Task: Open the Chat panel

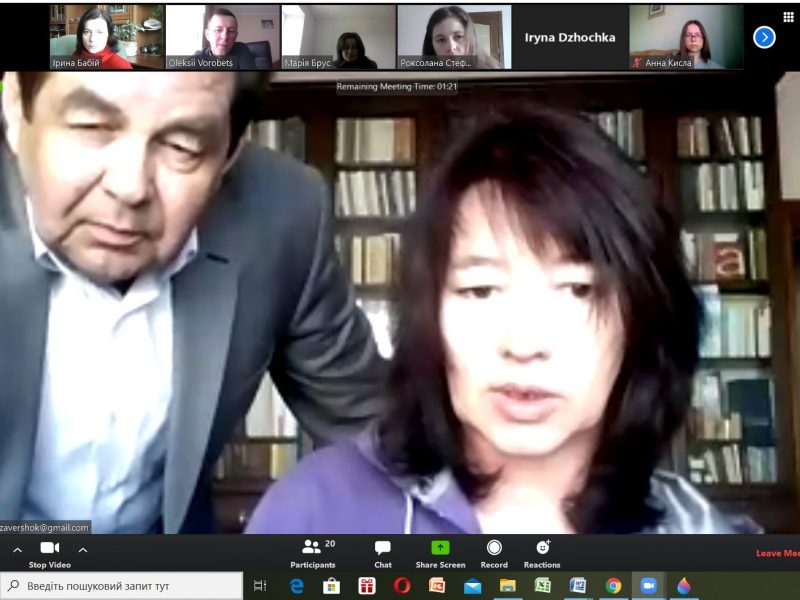Action: tap(382, 553)
